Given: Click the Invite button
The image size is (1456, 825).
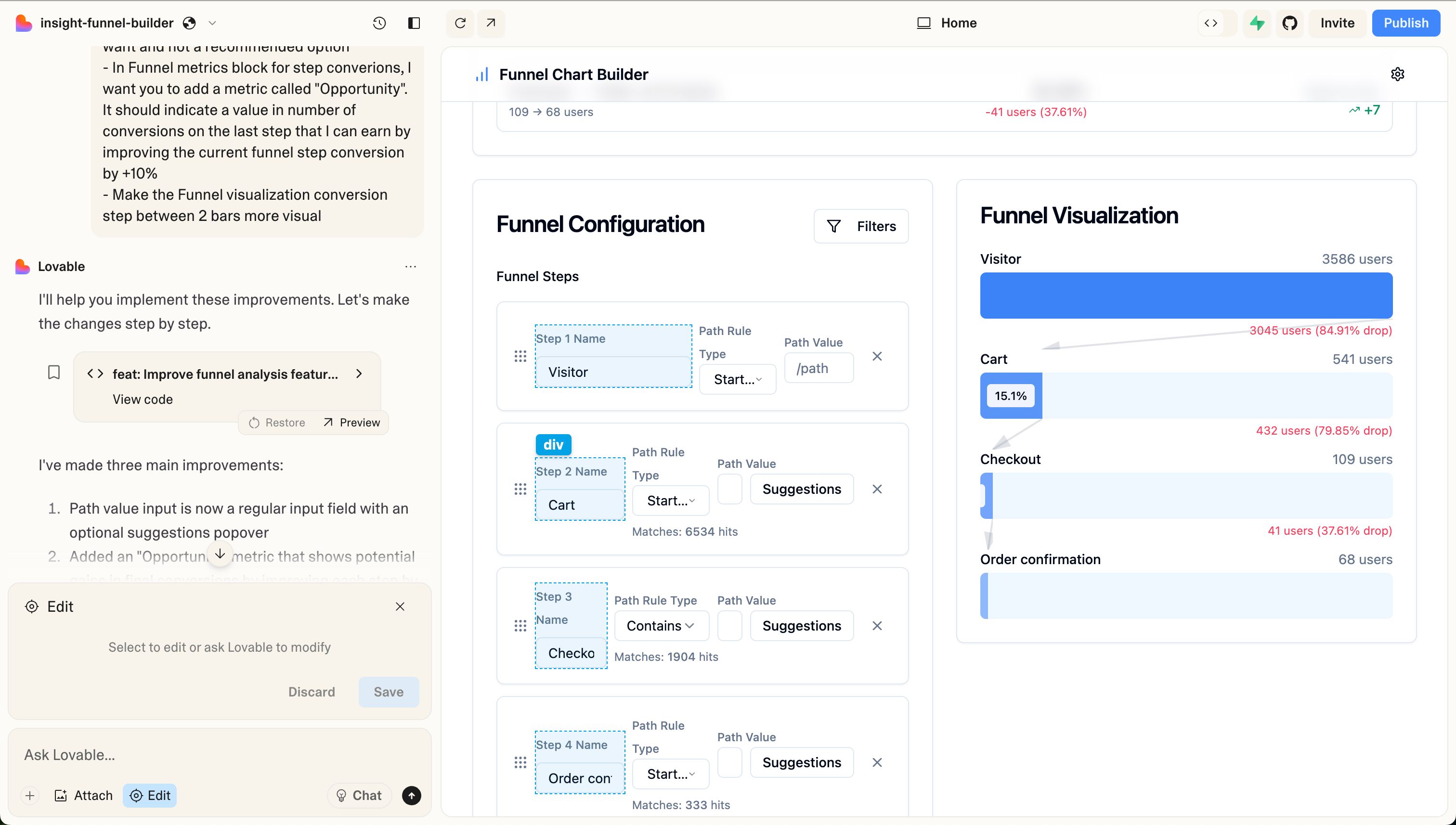Looking at the screenshot, I should pos(1337,23).
